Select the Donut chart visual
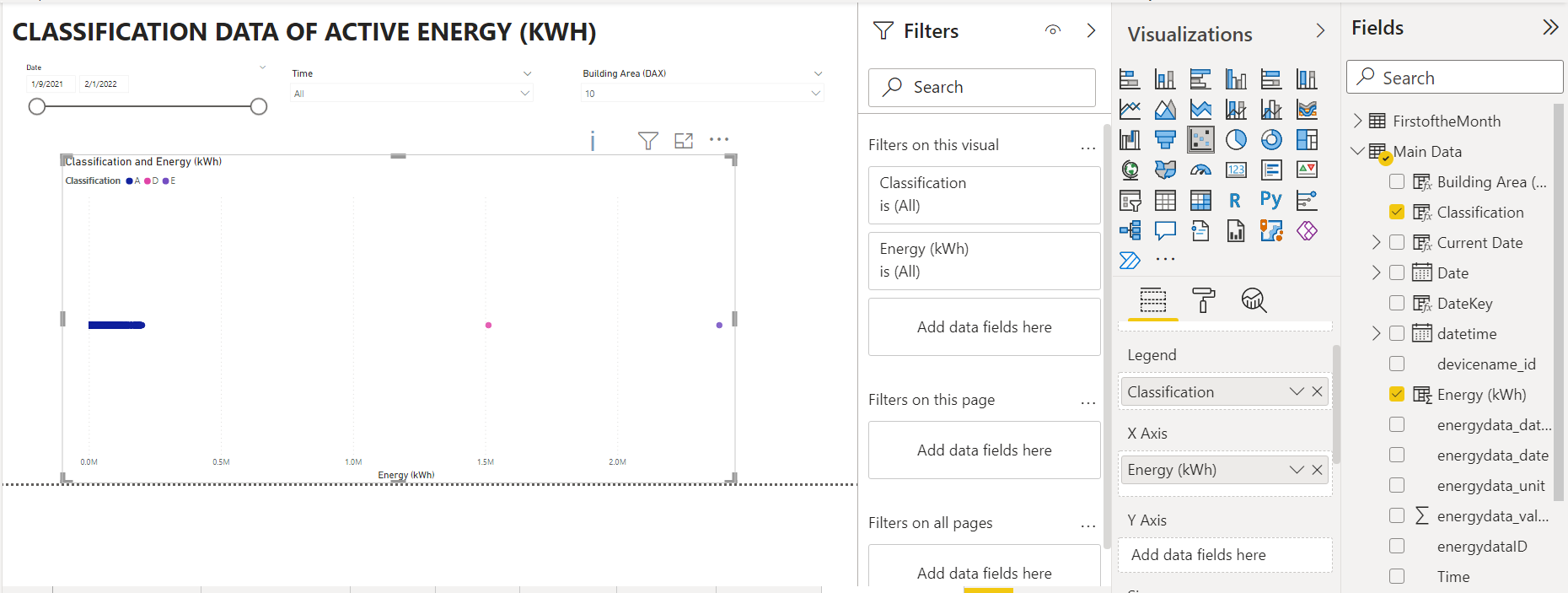 pos(1271,140)
